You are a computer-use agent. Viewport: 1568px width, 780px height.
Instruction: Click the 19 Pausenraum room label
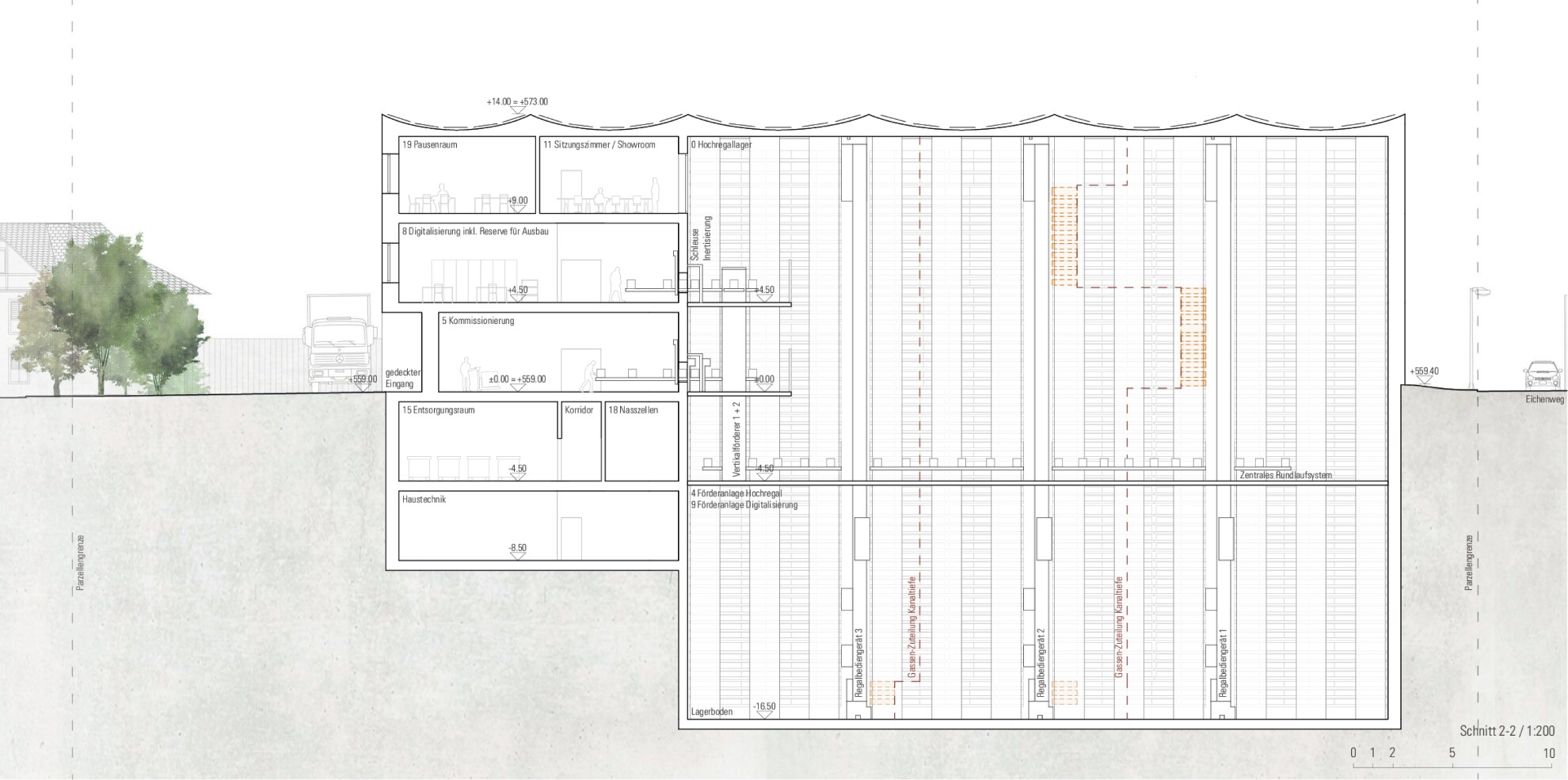click(429, 146)
